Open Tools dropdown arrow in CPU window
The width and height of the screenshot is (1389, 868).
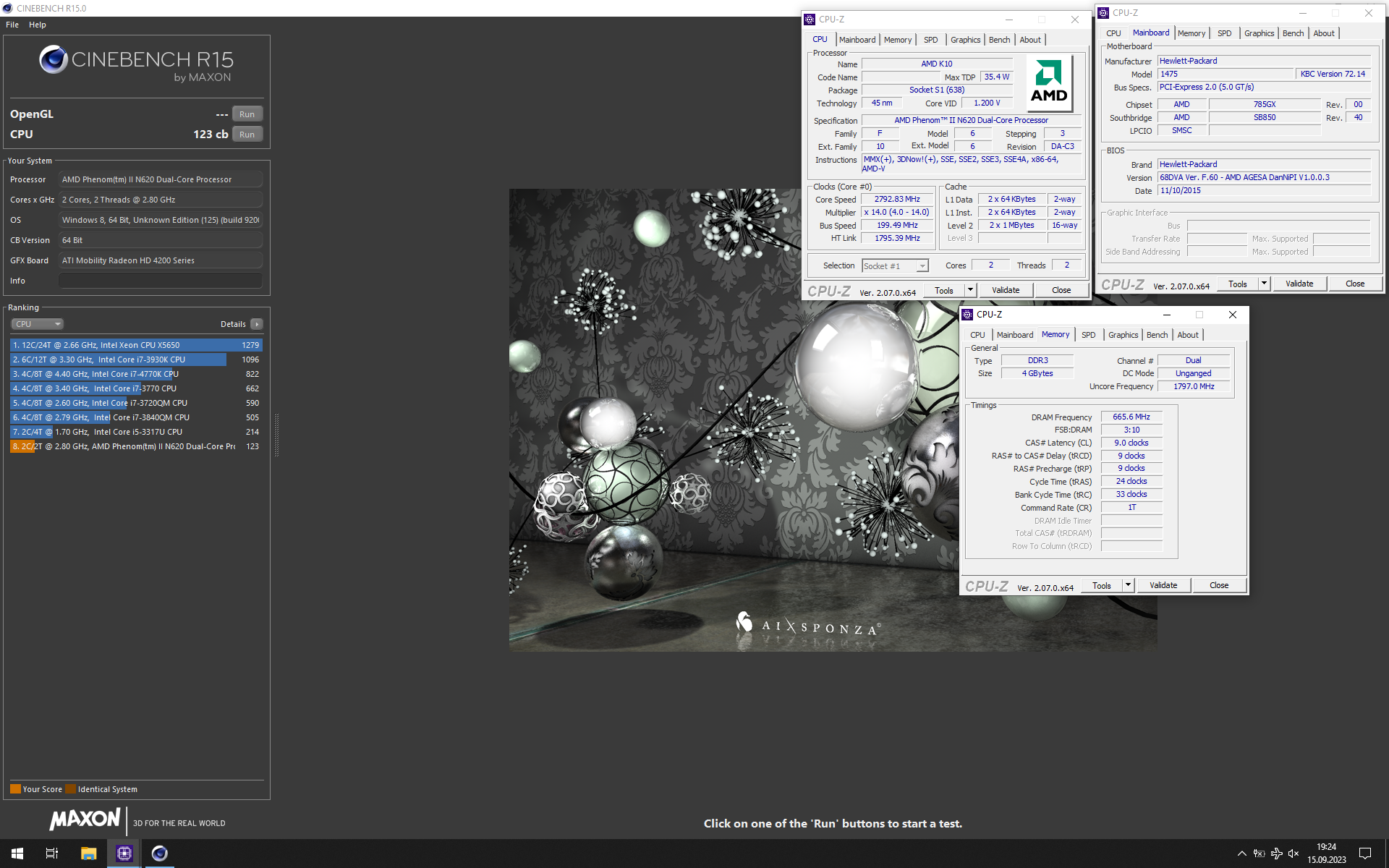pyautogui.click(x=971, y=290)
